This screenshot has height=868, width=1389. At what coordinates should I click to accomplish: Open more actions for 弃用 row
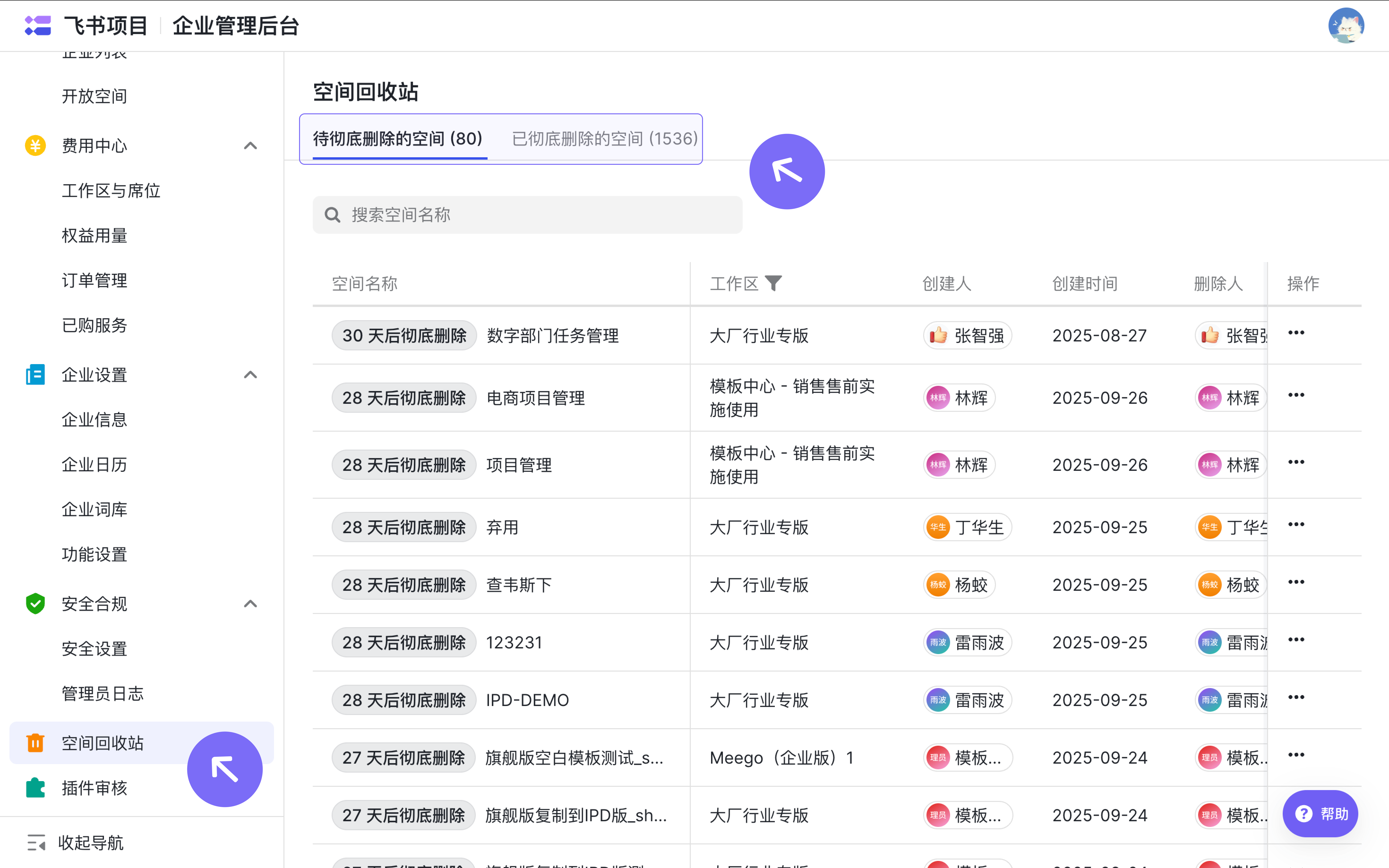tap(1296, 525)
